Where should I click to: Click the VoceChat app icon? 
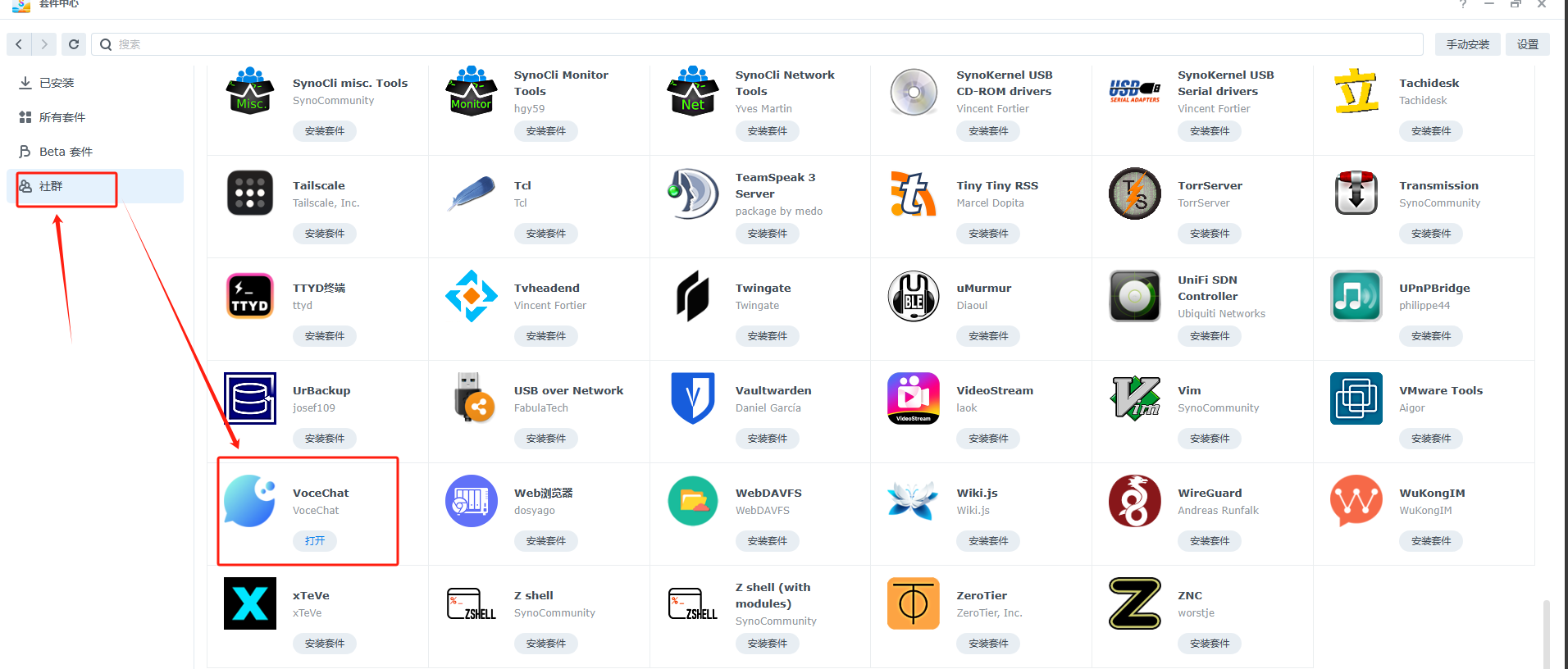coord(250,501)
